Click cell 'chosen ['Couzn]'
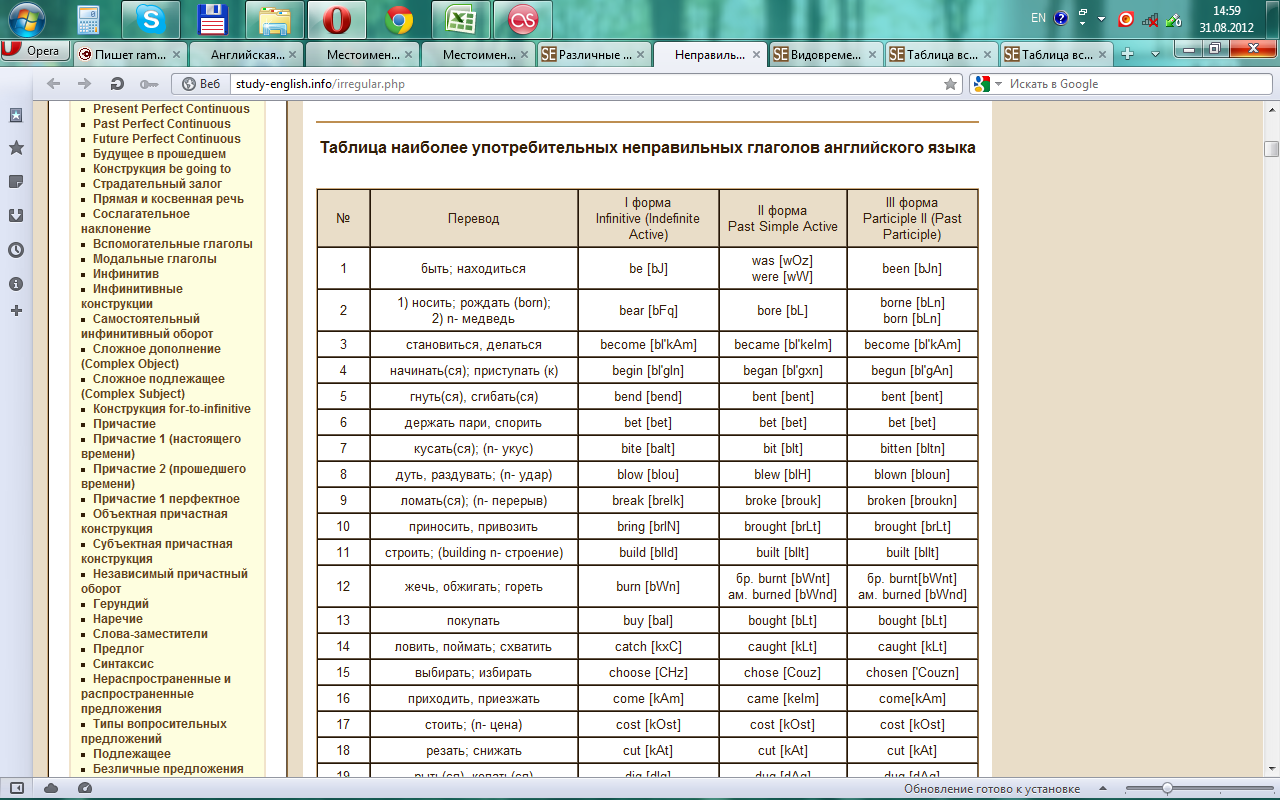The image size is (1280, 800). point(912,673)
